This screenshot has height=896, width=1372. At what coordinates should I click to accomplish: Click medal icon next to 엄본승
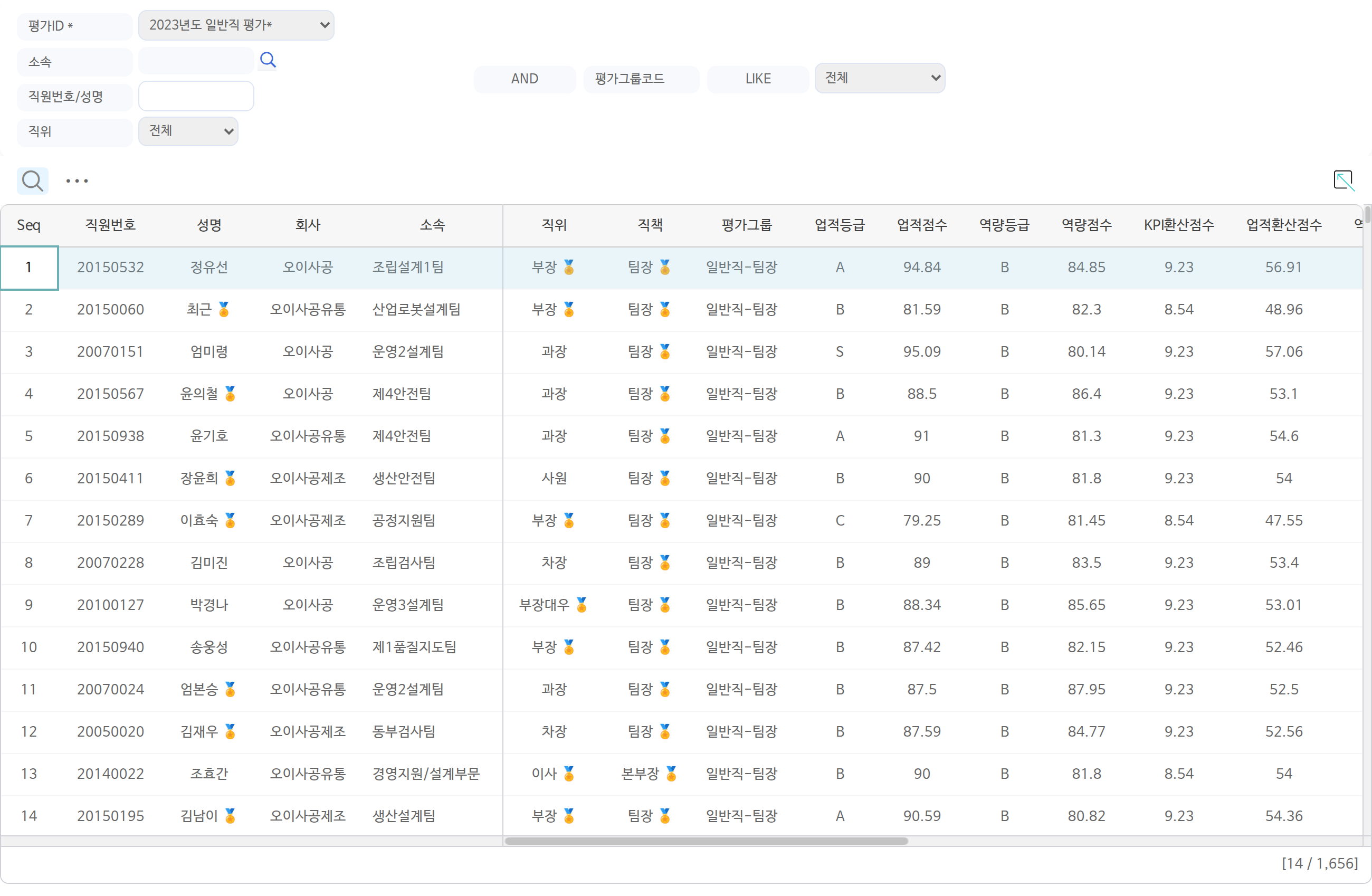[x=230, y=690]
